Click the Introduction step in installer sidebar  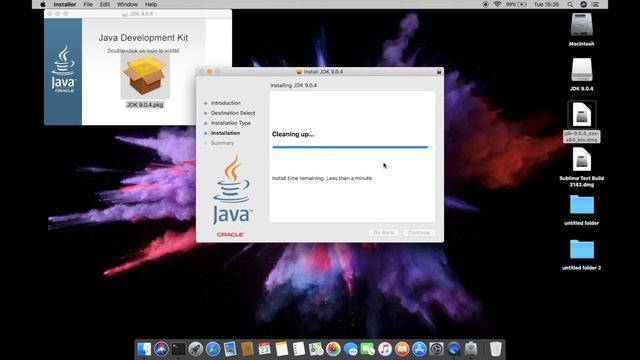[226, 103]
